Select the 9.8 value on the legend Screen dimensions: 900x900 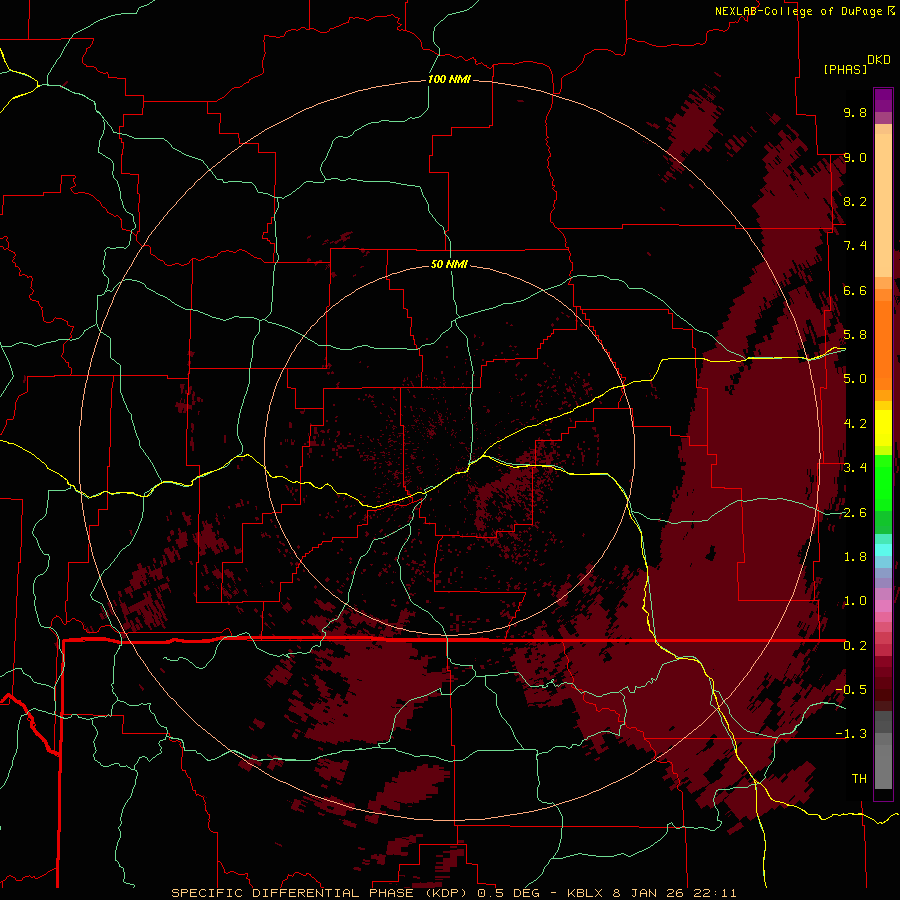pos(855,112)
